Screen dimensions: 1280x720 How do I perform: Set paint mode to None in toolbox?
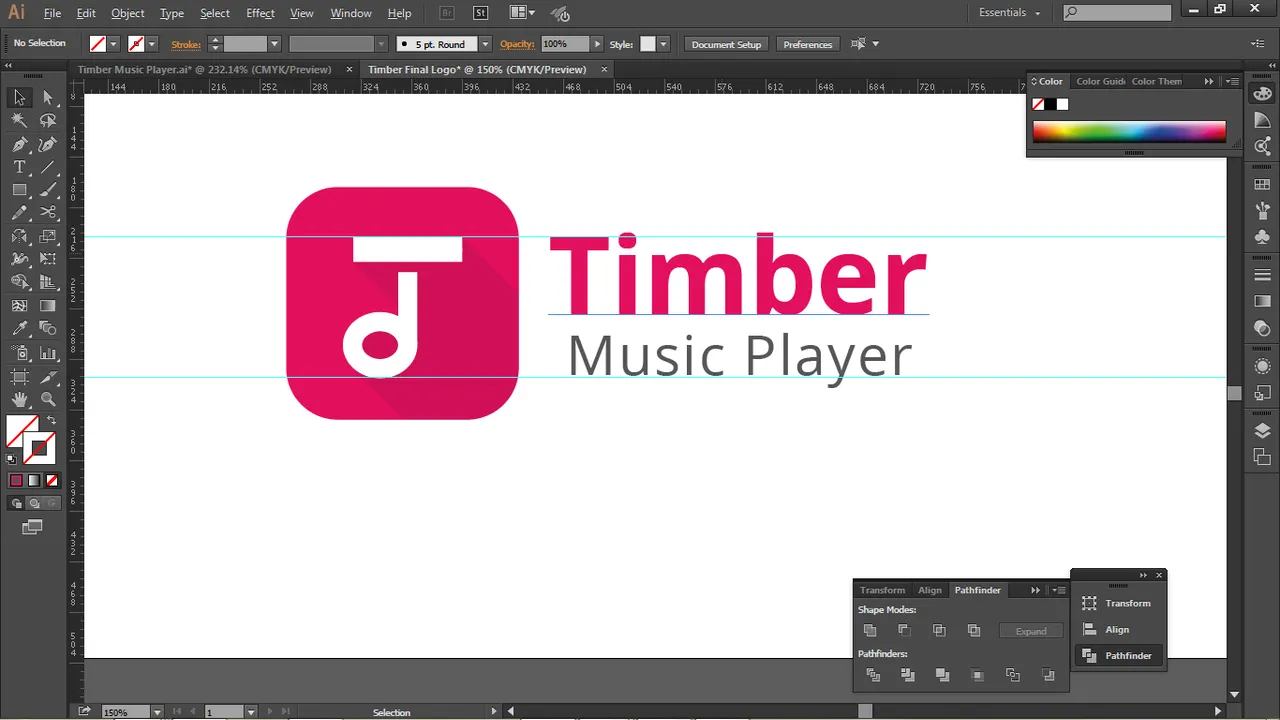click(52, 481)
